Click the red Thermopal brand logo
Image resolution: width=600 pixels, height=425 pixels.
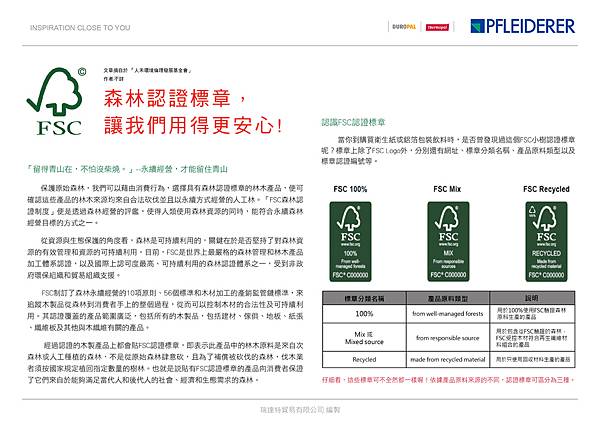(437, 27)
